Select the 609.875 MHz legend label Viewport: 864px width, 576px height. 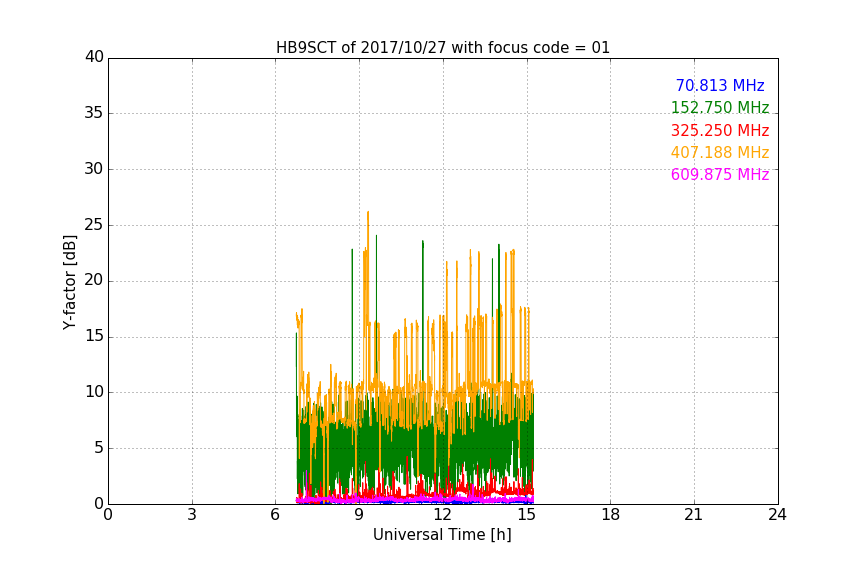tap(720, 174)
